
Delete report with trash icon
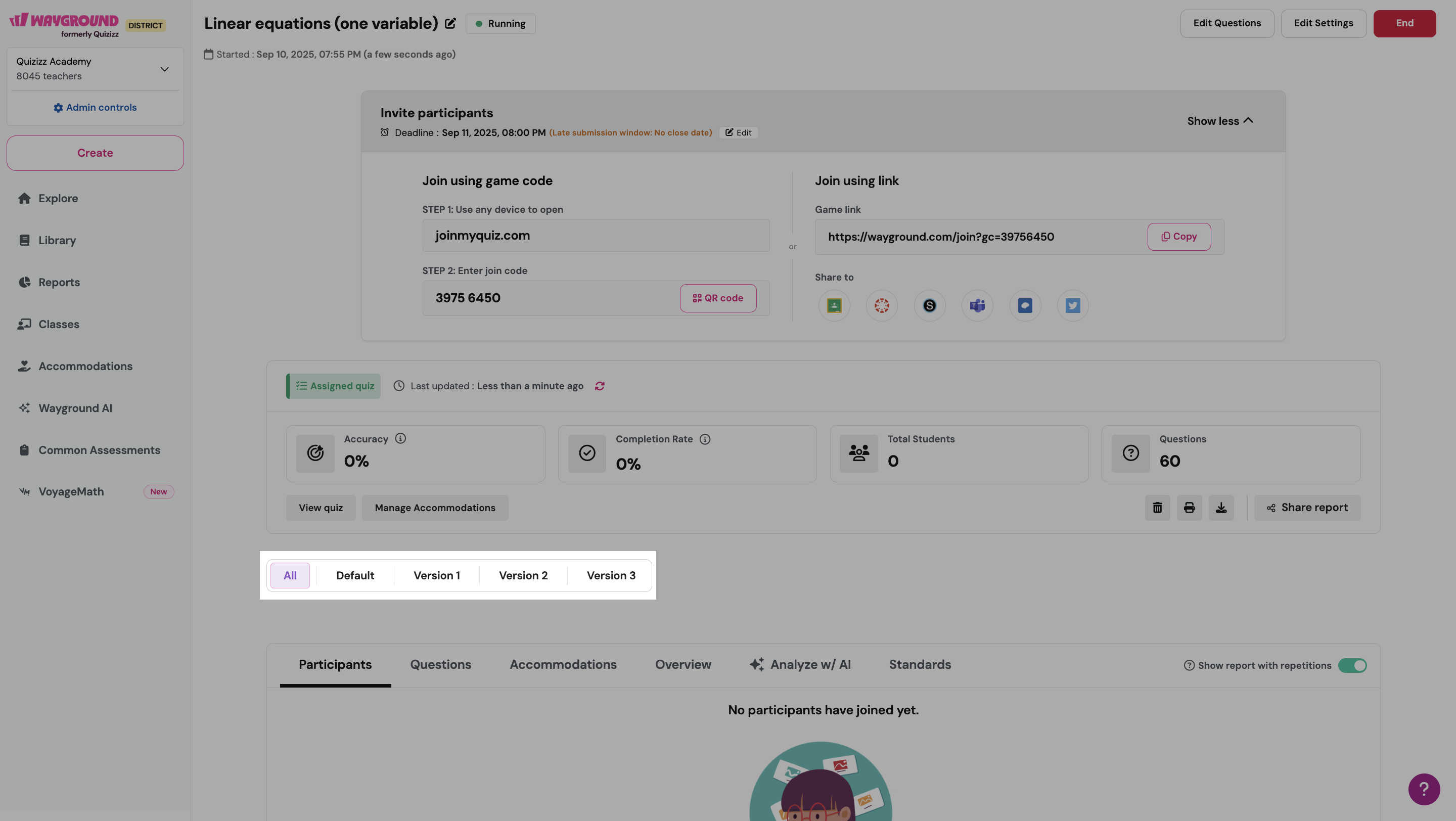[x=1157, y=508]
